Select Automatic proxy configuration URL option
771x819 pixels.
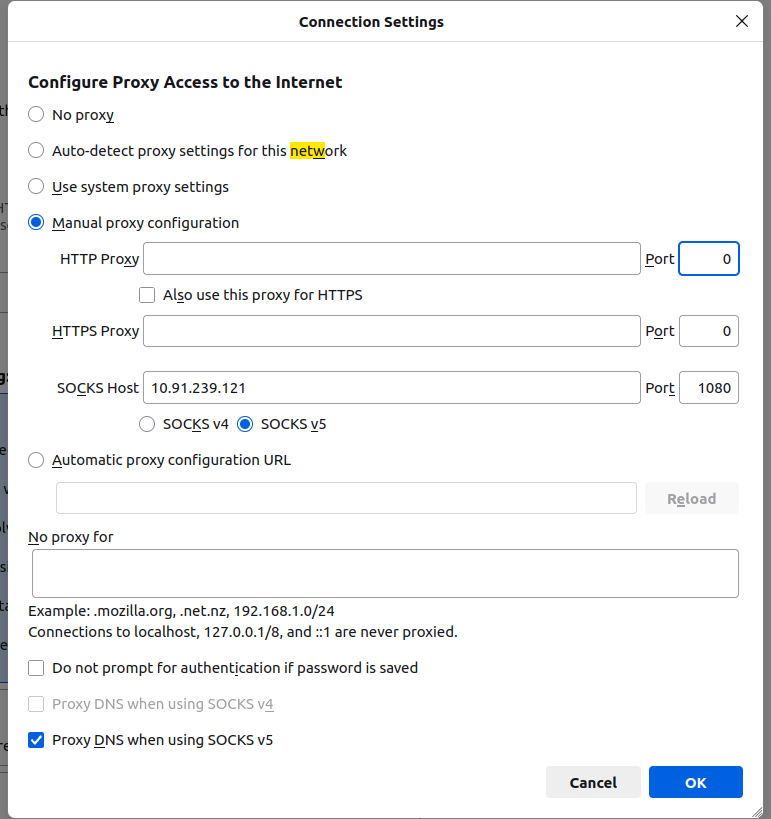coord(37,460)
